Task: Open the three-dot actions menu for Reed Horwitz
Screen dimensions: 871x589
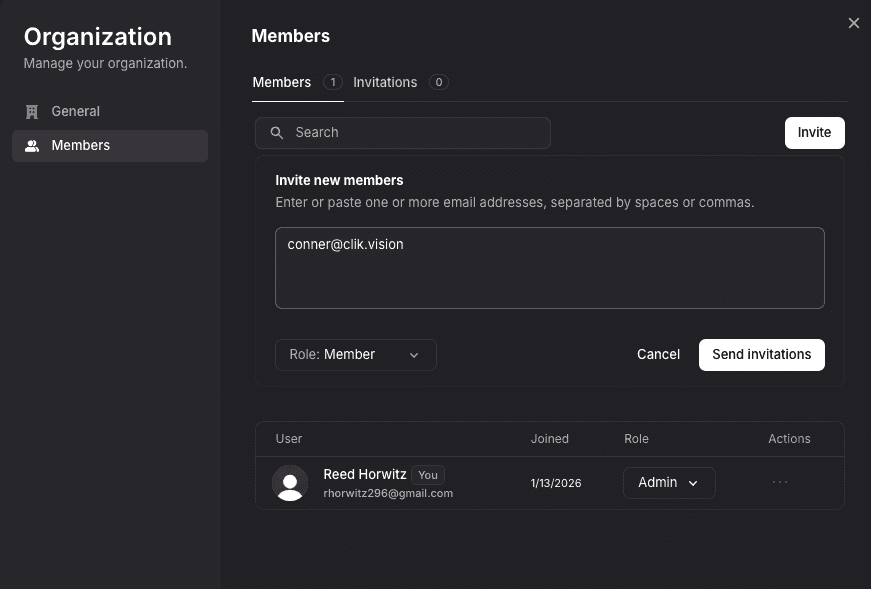Action: [x=780, y=482]
